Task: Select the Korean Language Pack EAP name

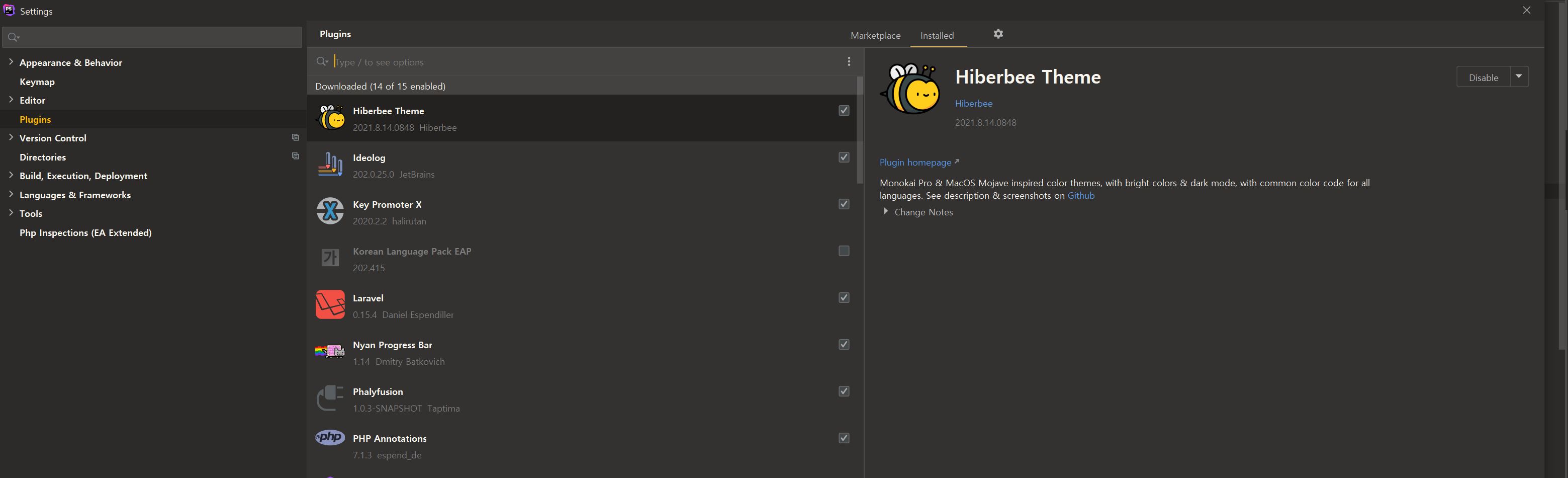Action: coord(412,251)
